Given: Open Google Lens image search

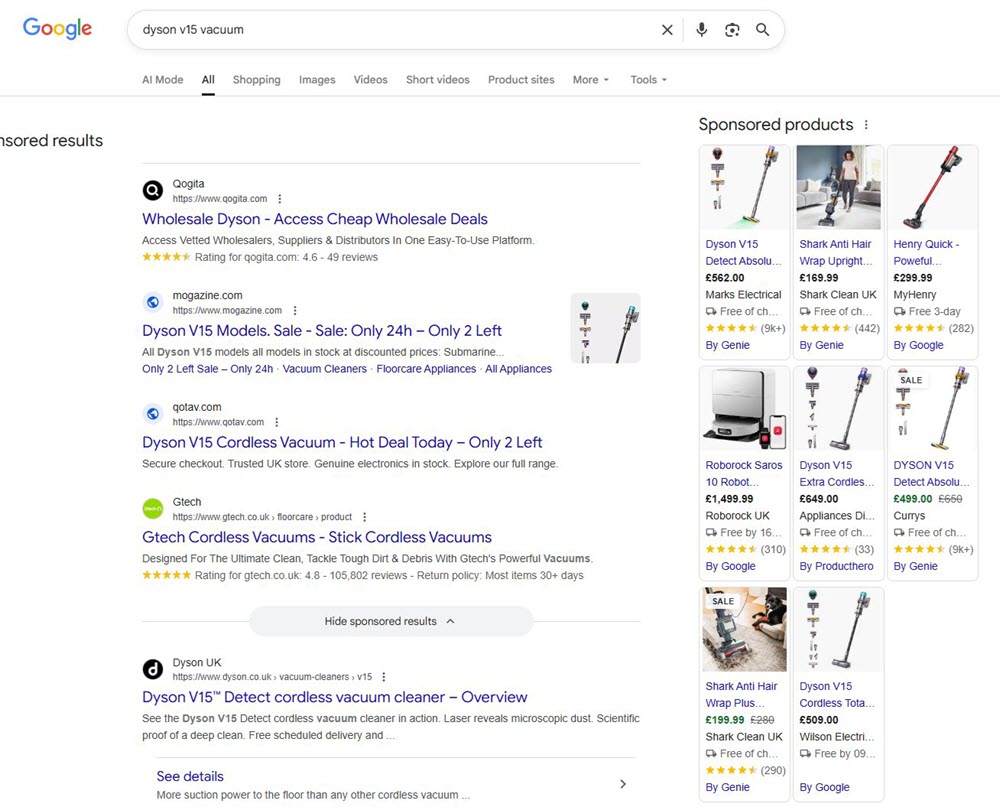Looking at the screenshot, I should click(732, 29).
